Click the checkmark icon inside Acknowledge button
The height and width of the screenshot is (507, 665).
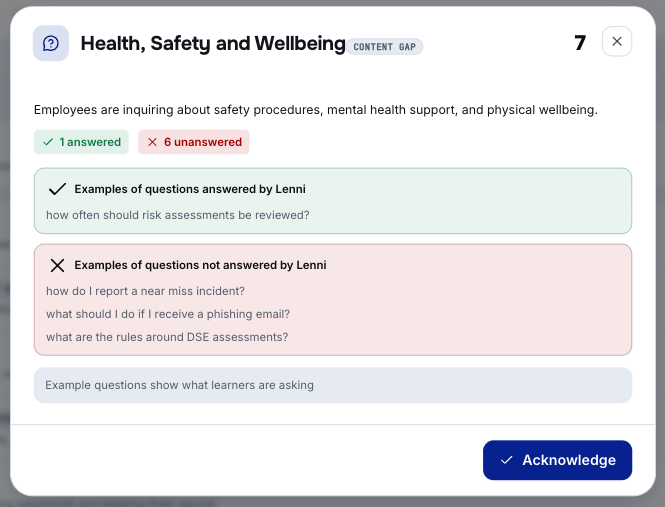[x=506, y=460]
